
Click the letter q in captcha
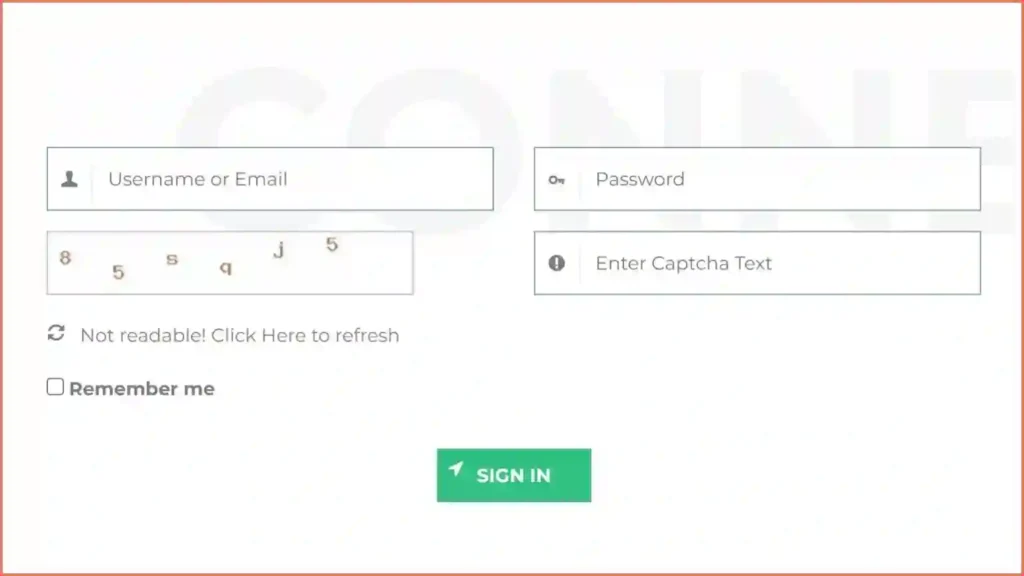[226, 268]
